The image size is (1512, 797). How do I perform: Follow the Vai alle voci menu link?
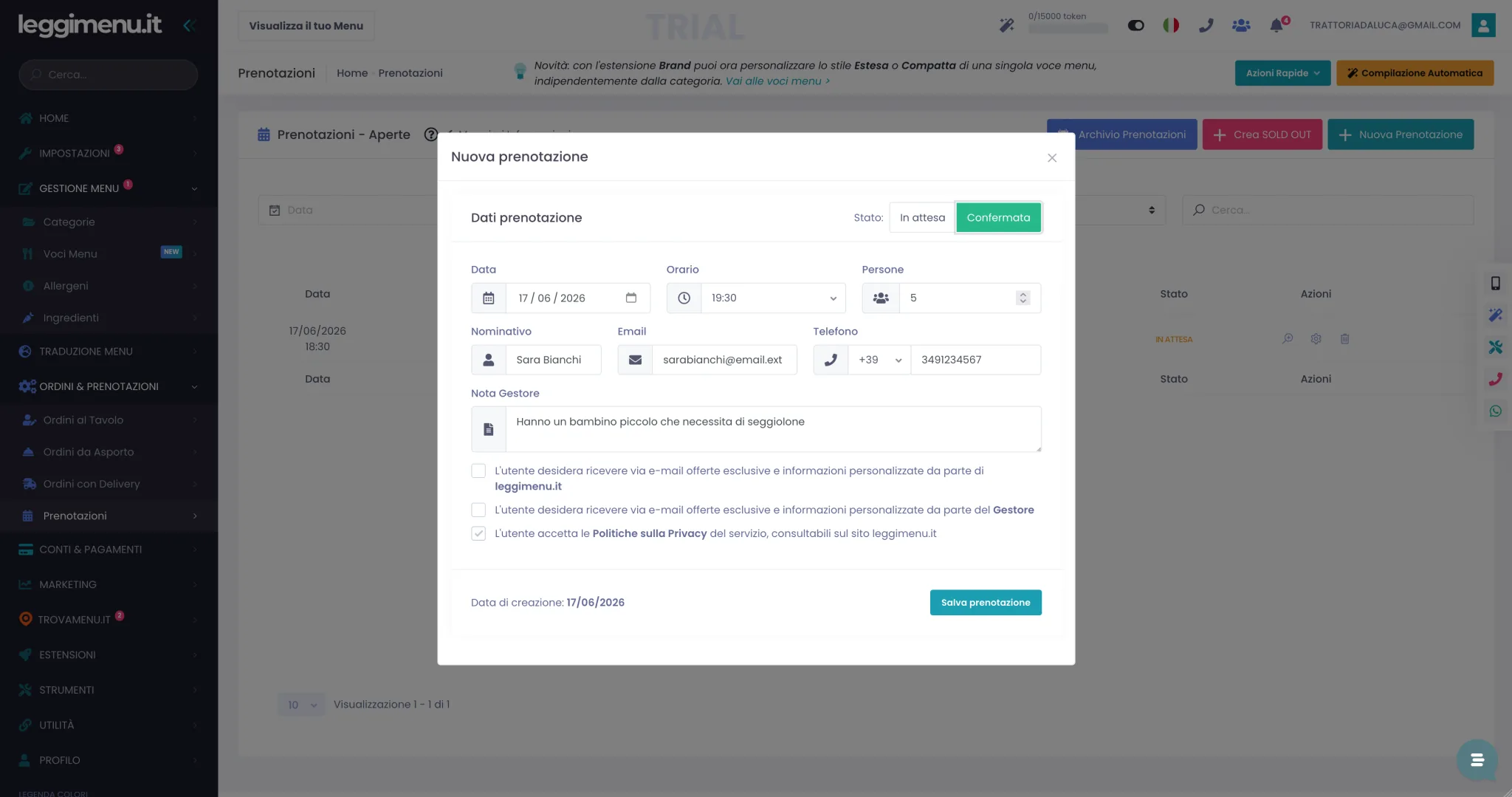pos(777,81)
